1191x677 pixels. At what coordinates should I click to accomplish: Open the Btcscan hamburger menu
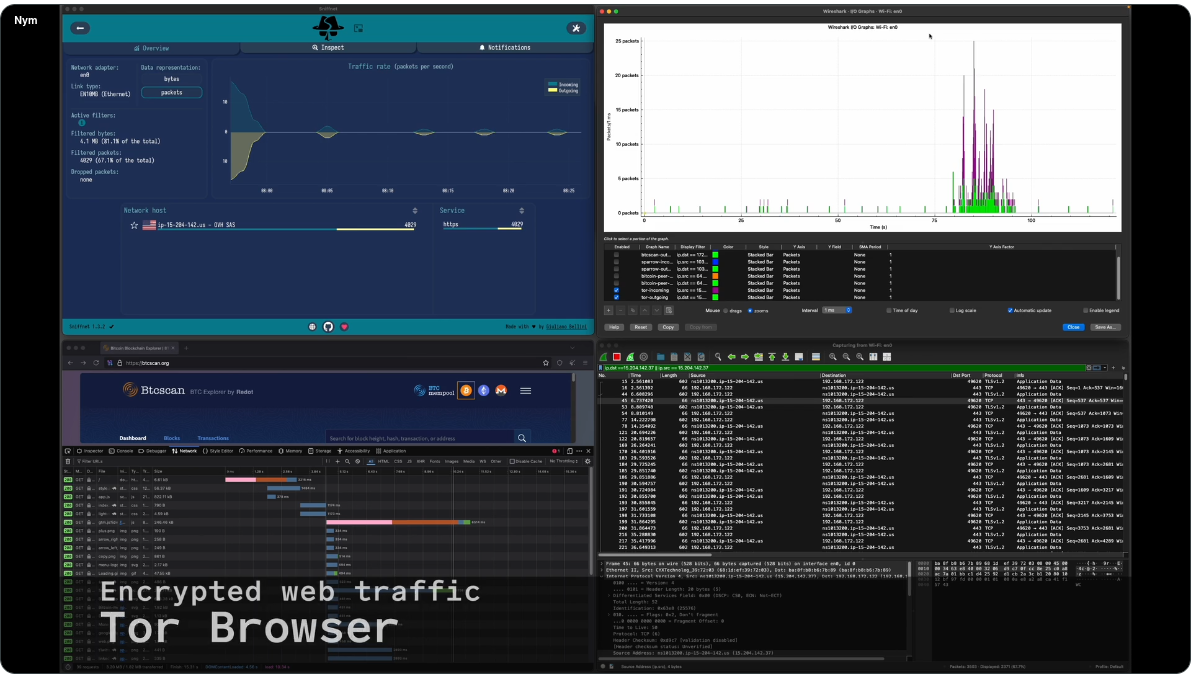(525, 390)
